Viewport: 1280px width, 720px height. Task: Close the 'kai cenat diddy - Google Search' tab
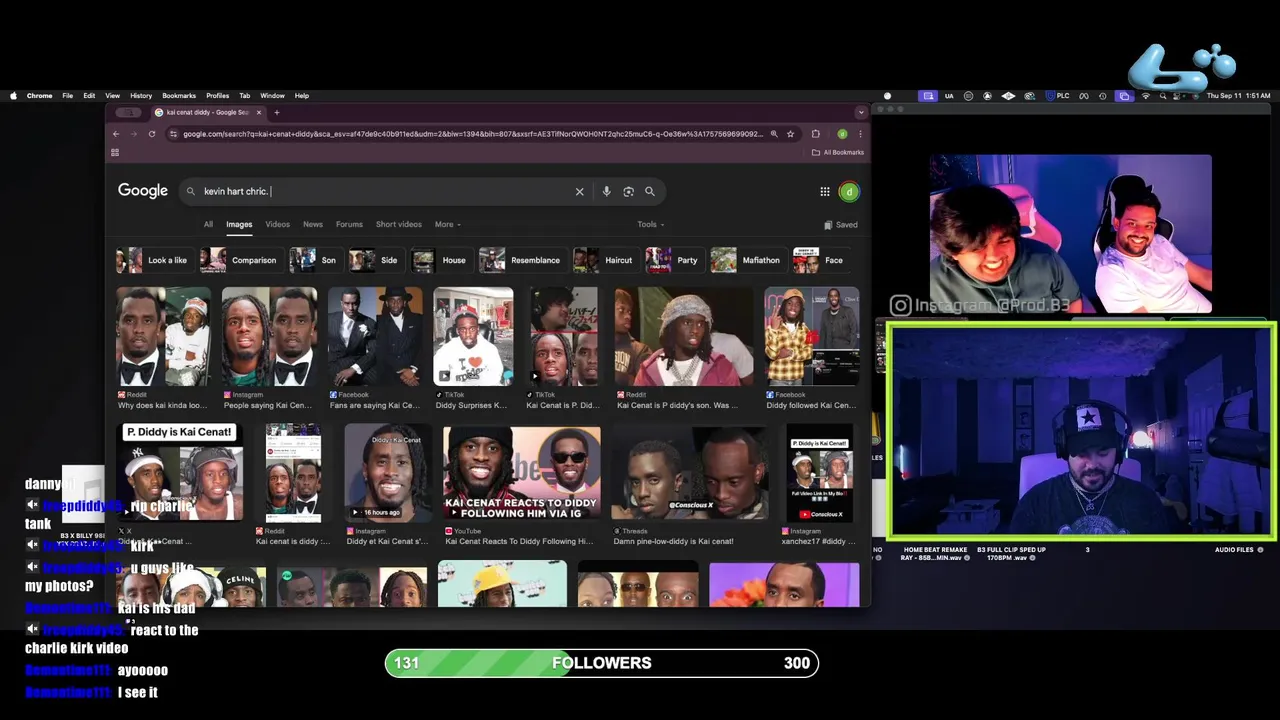point(259,112)
